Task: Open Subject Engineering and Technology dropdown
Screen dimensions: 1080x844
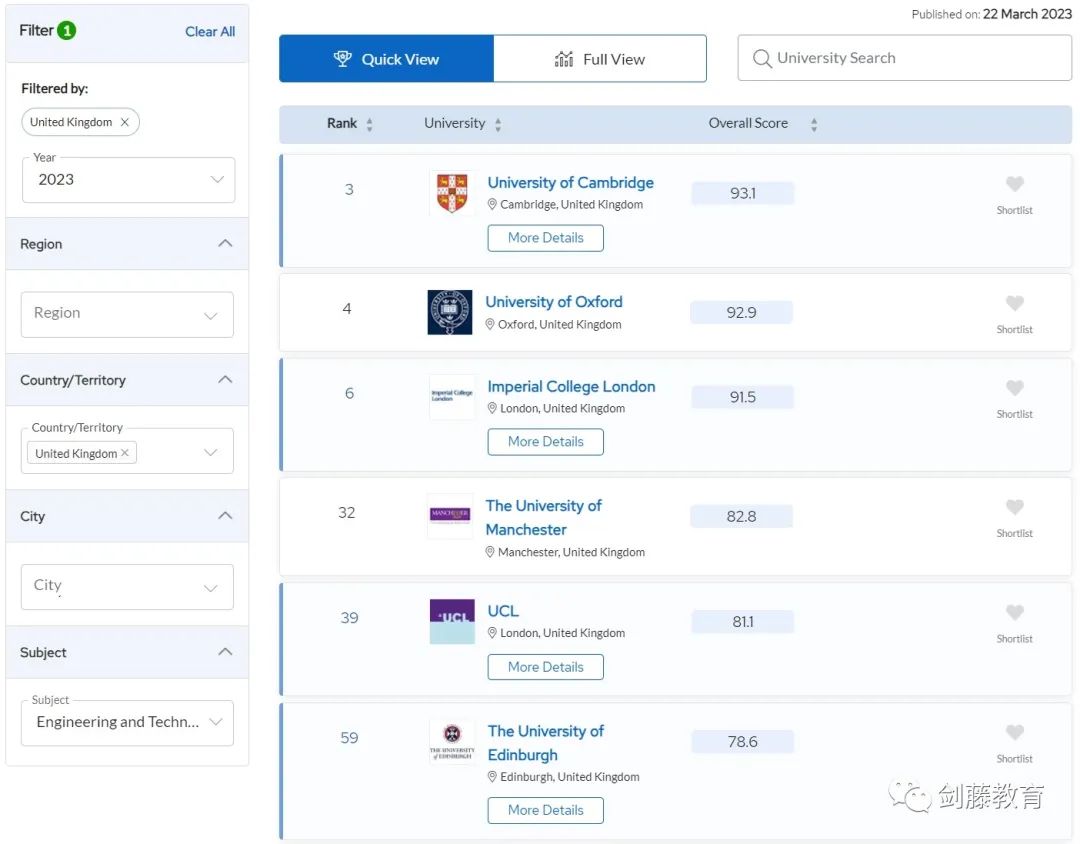Action: pos(127,723)
